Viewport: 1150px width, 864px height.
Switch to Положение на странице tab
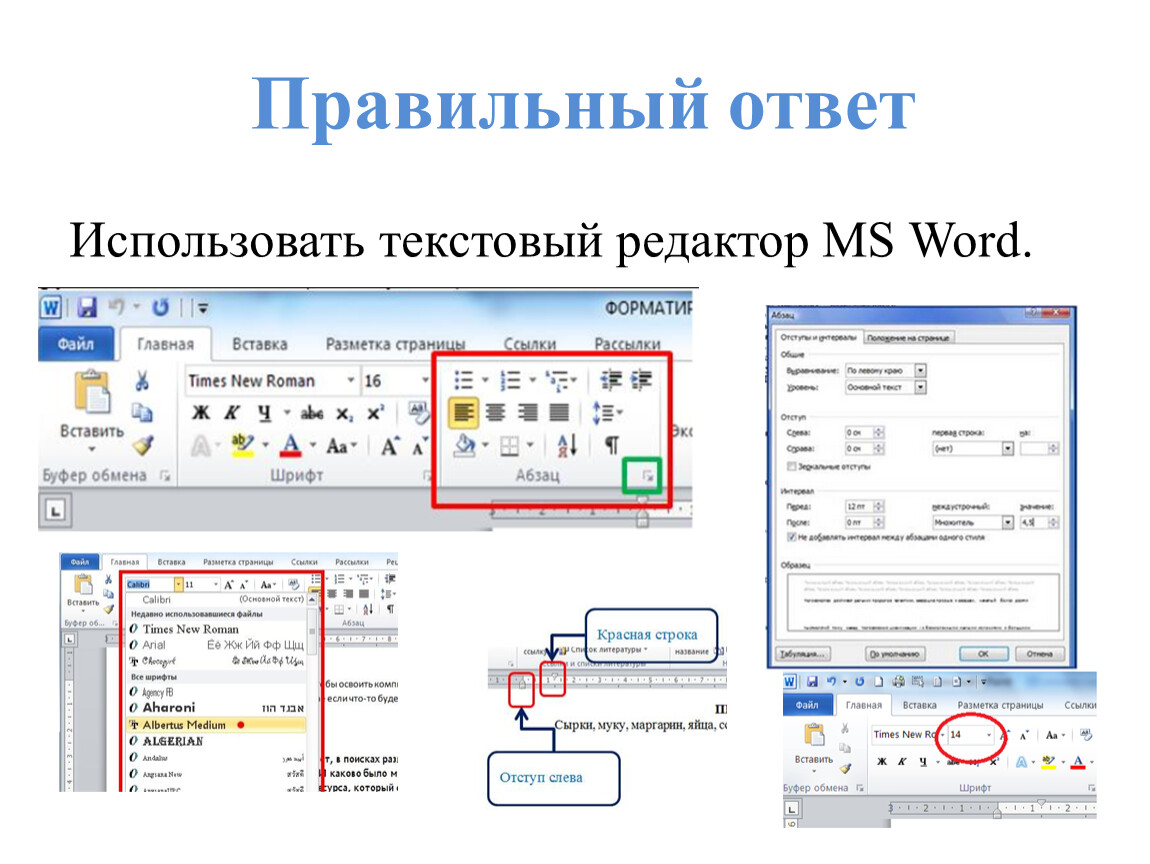(x=908, y=338)
